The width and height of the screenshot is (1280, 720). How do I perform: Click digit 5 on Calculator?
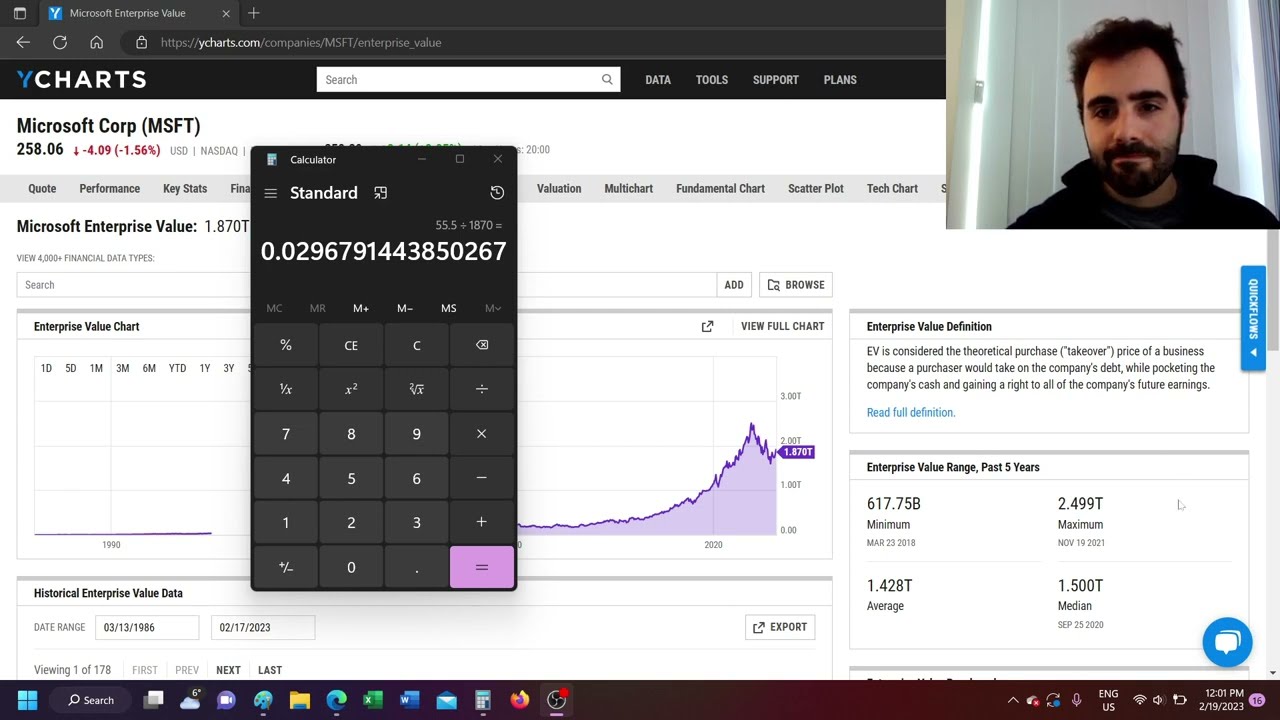point(351,478)
